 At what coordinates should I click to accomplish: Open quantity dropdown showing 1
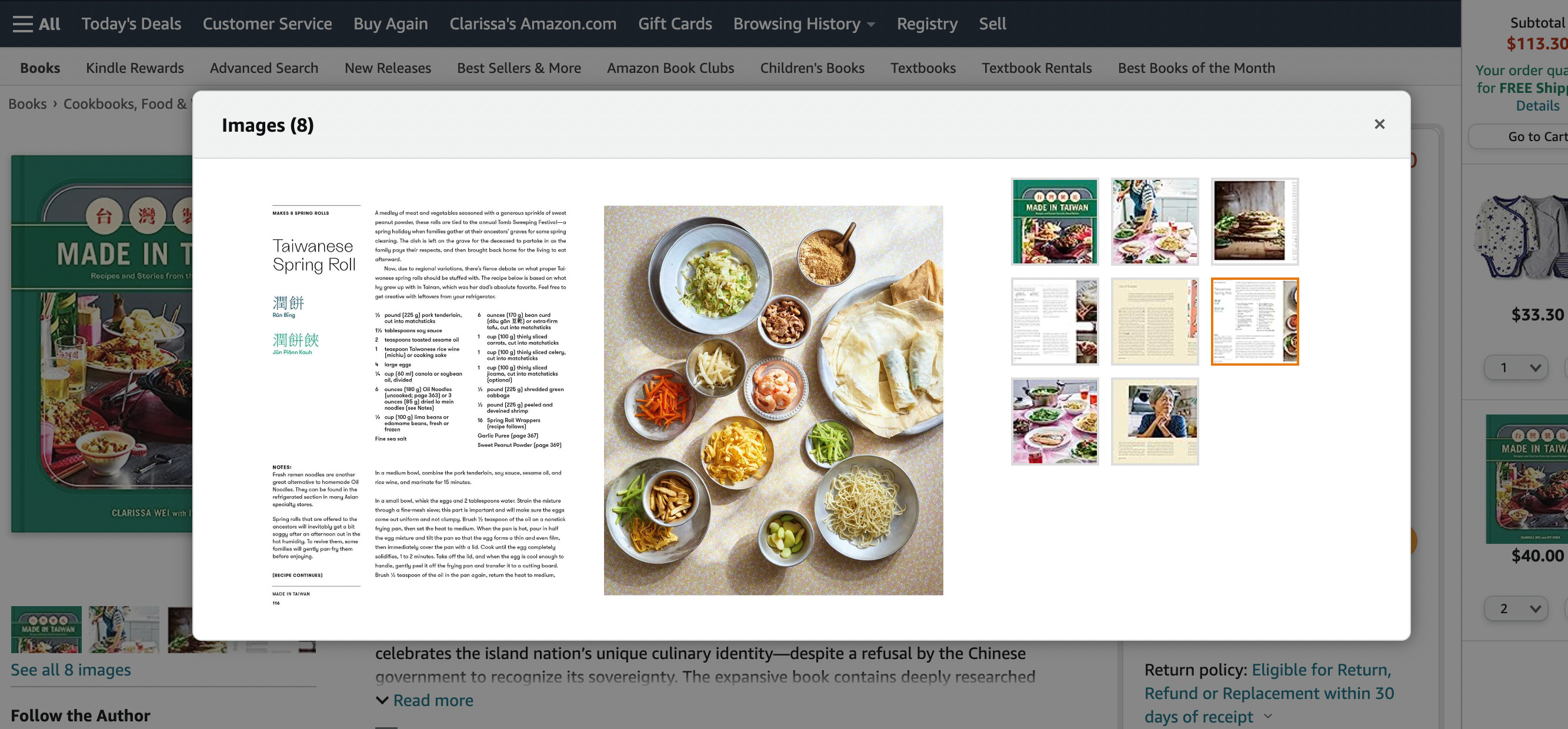1516,367
